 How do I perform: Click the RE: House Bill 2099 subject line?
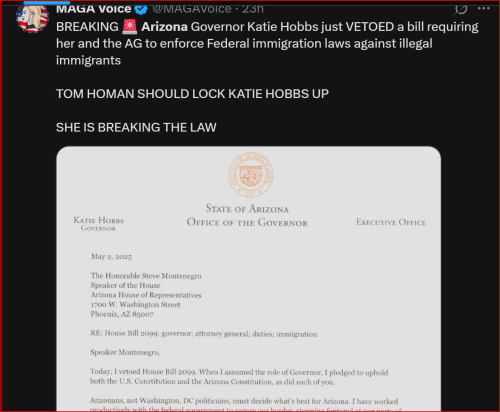(x=204, y=334)
